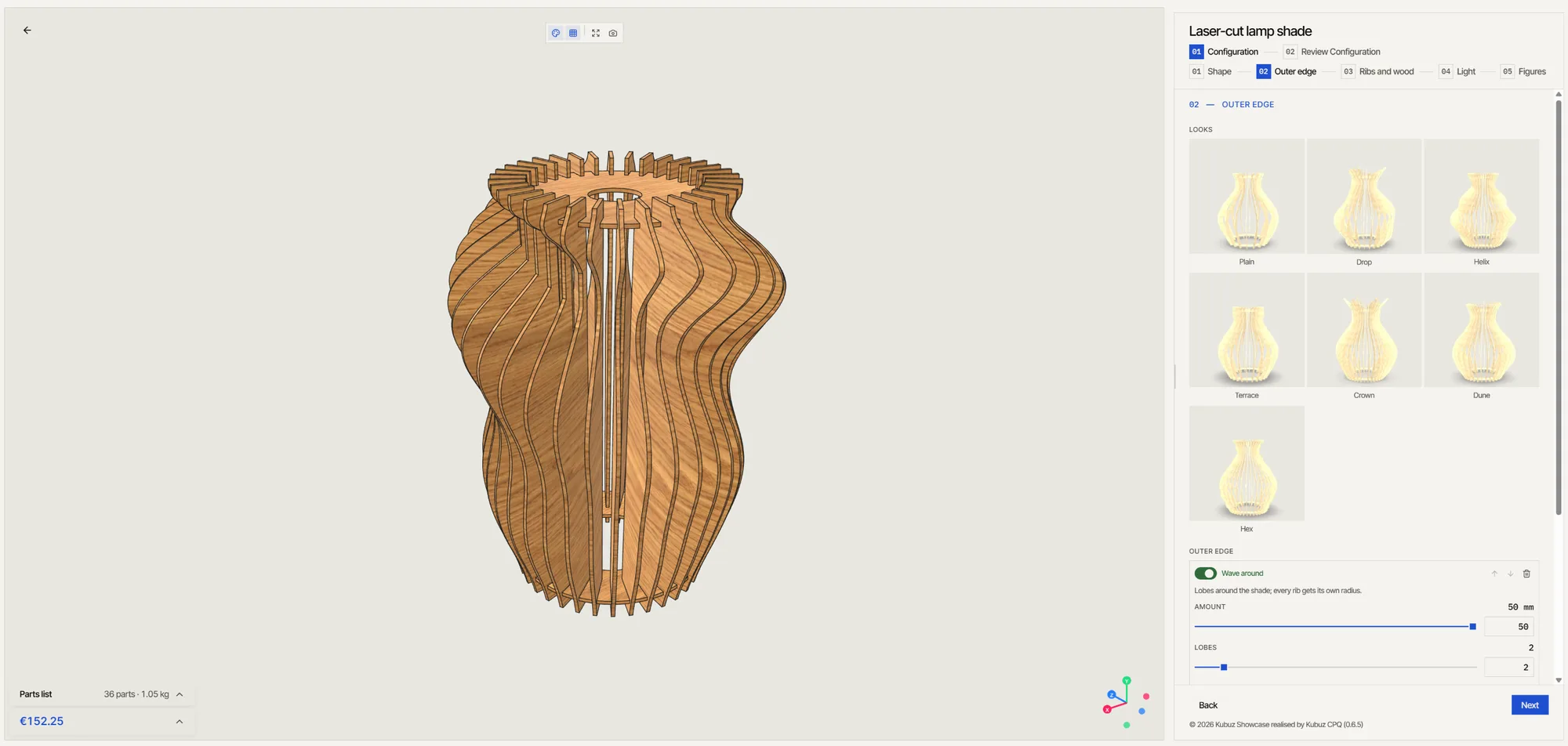Click the unlabeled light green axis dot
Image resolution: width=1568 pixels, height=746 pixels.
[1127, 725]
